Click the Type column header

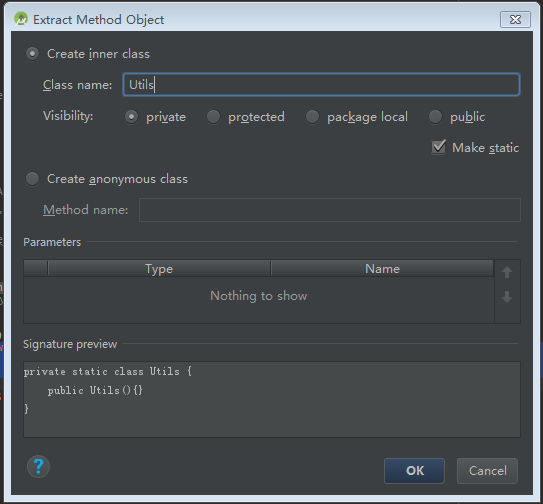point(159,269)
